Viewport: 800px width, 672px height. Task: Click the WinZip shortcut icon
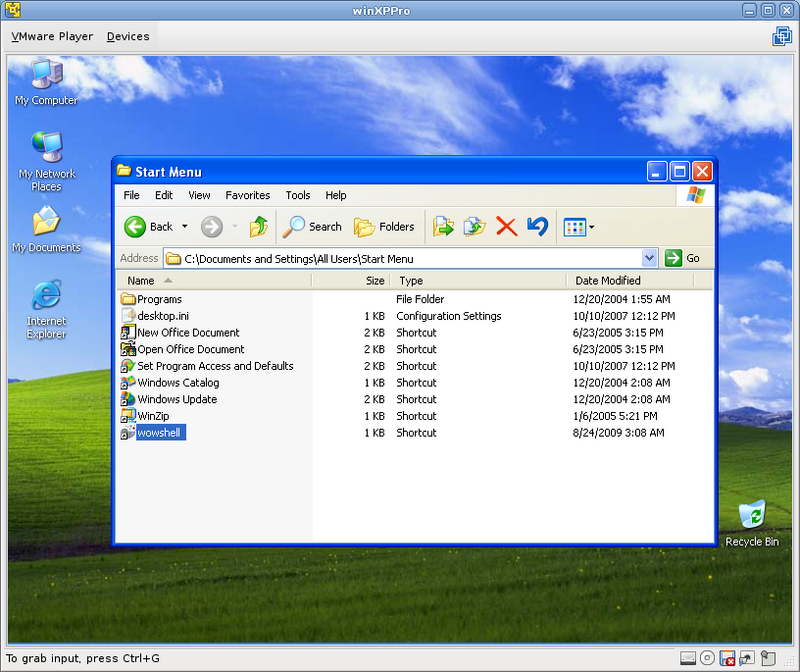[x=128, y=416]
